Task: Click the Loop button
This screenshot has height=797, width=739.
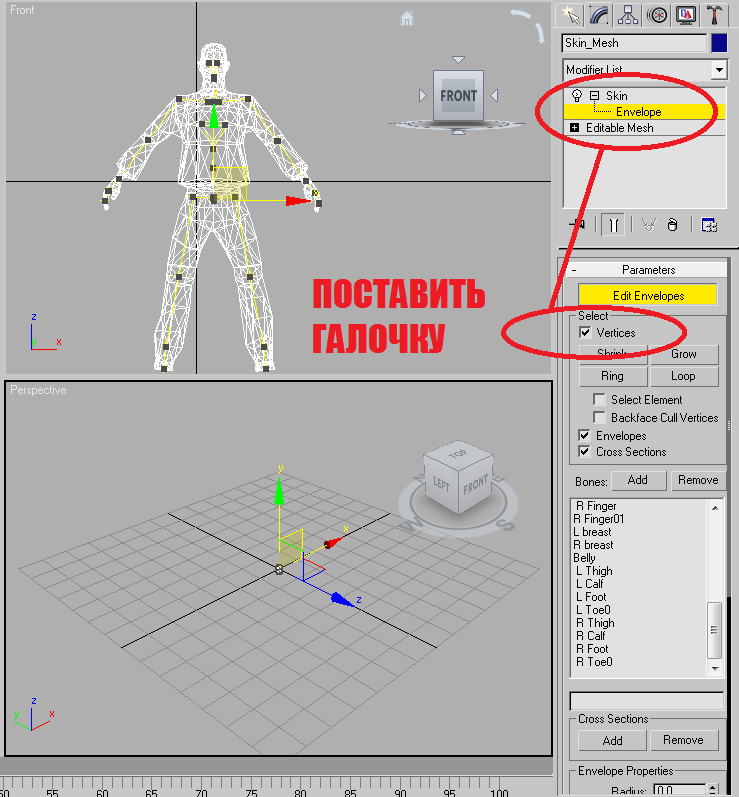Action: [684, 376]
